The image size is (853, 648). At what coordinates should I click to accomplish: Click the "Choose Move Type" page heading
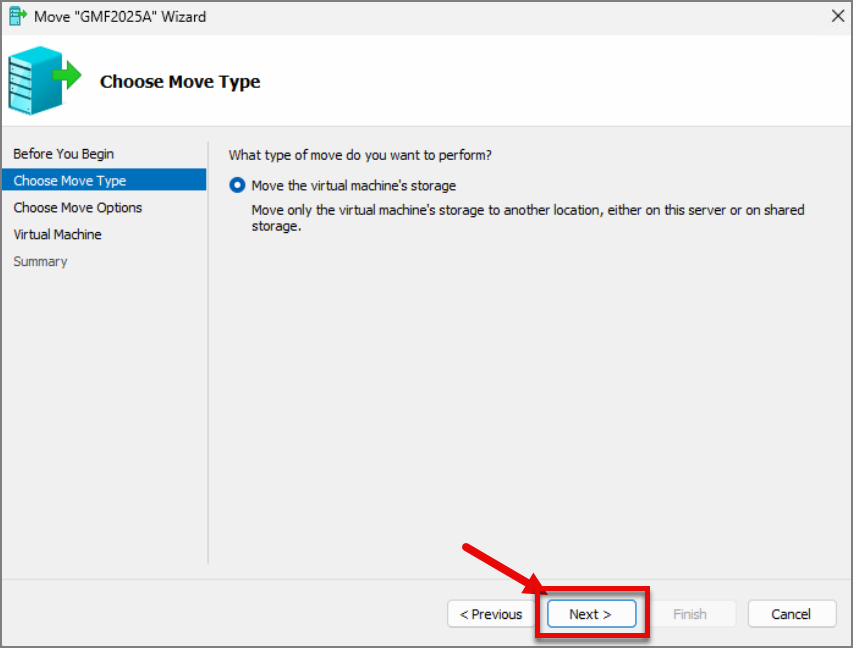point(180,82)
